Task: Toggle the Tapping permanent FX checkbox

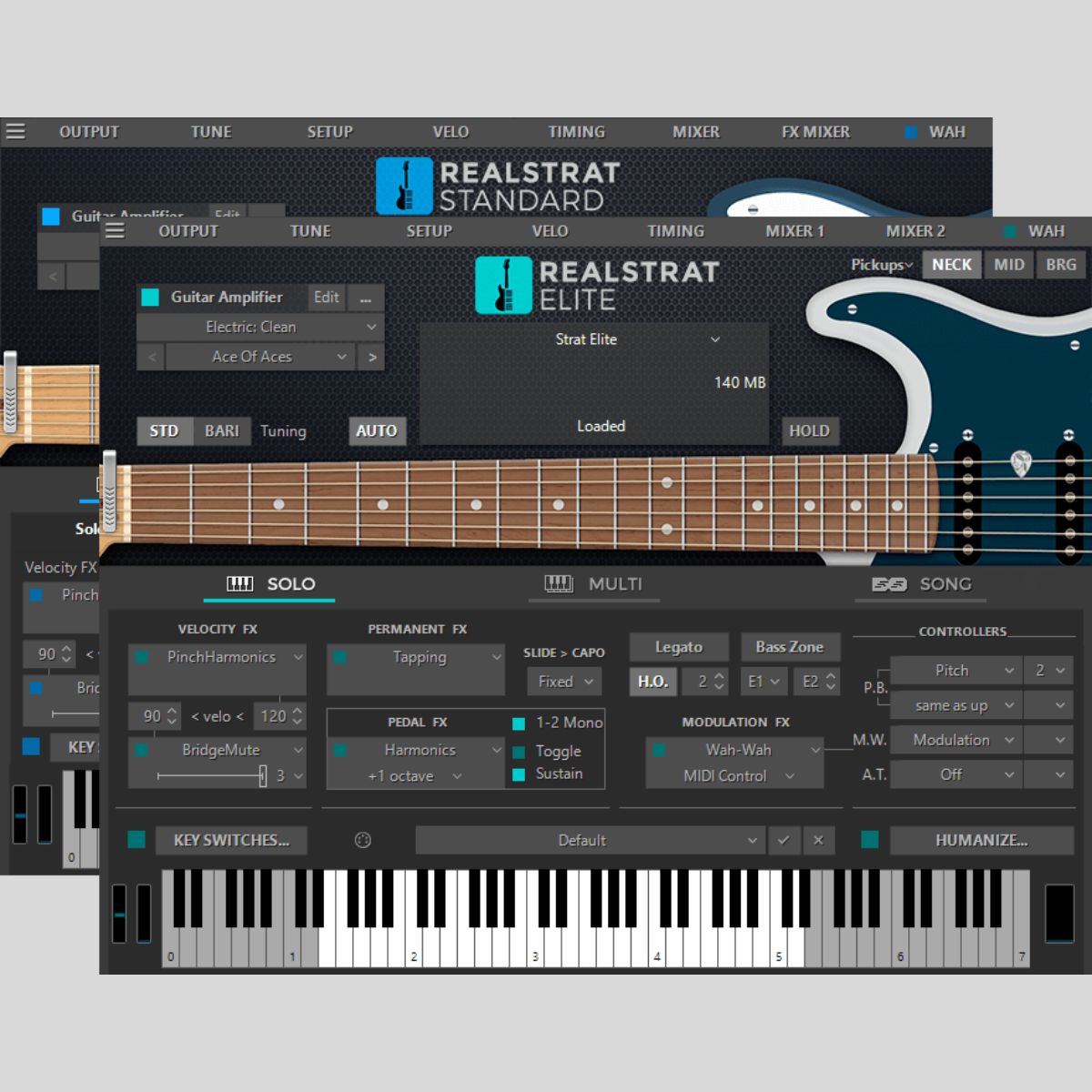Action: 339,656
